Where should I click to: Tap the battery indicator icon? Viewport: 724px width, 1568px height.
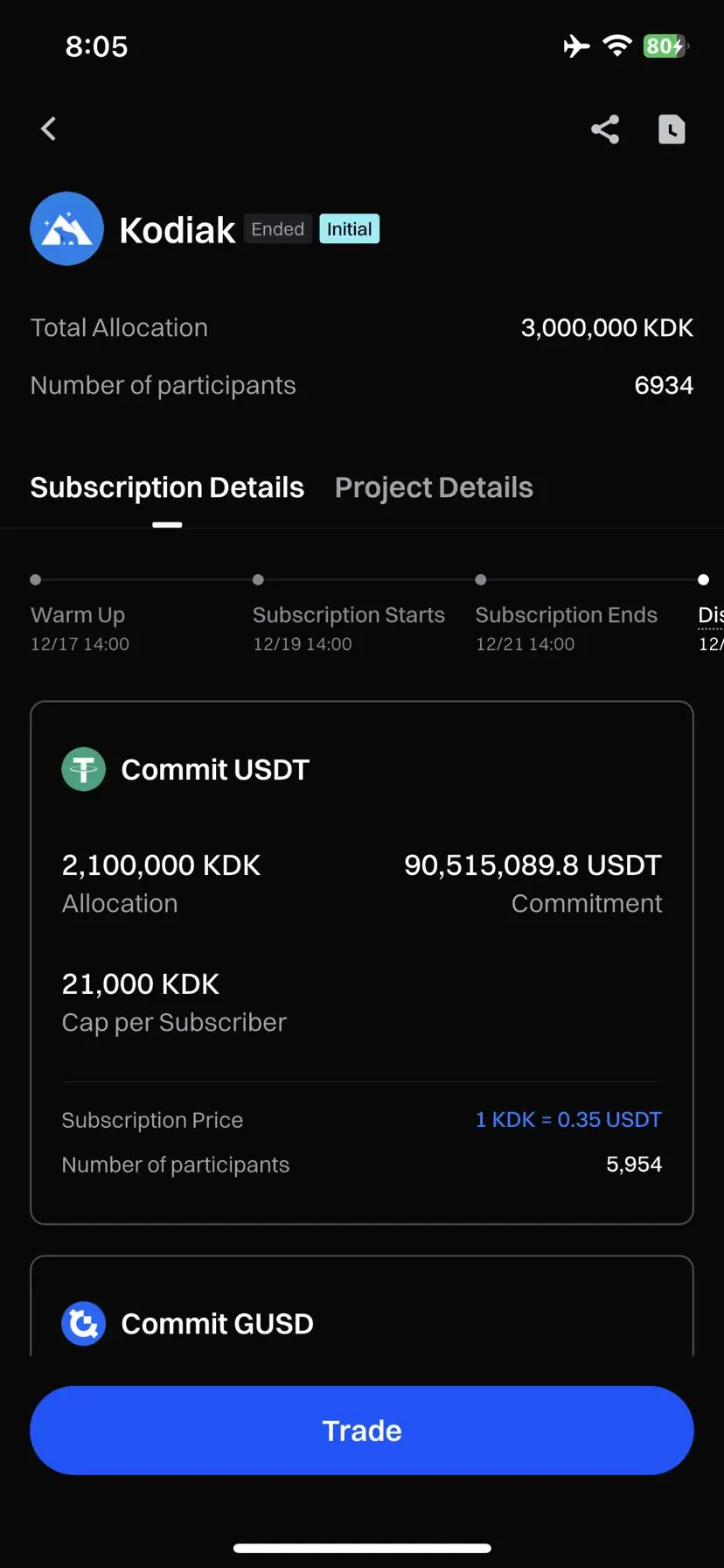tap(665, 45)
